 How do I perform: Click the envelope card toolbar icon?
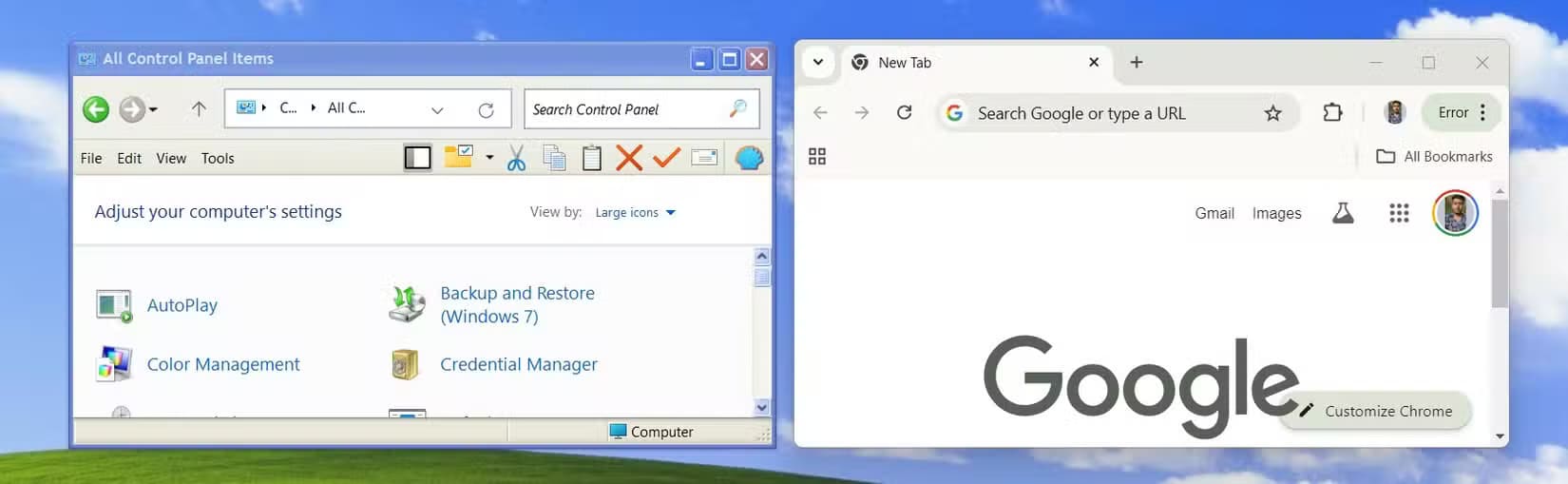click(x=704, y=158)
